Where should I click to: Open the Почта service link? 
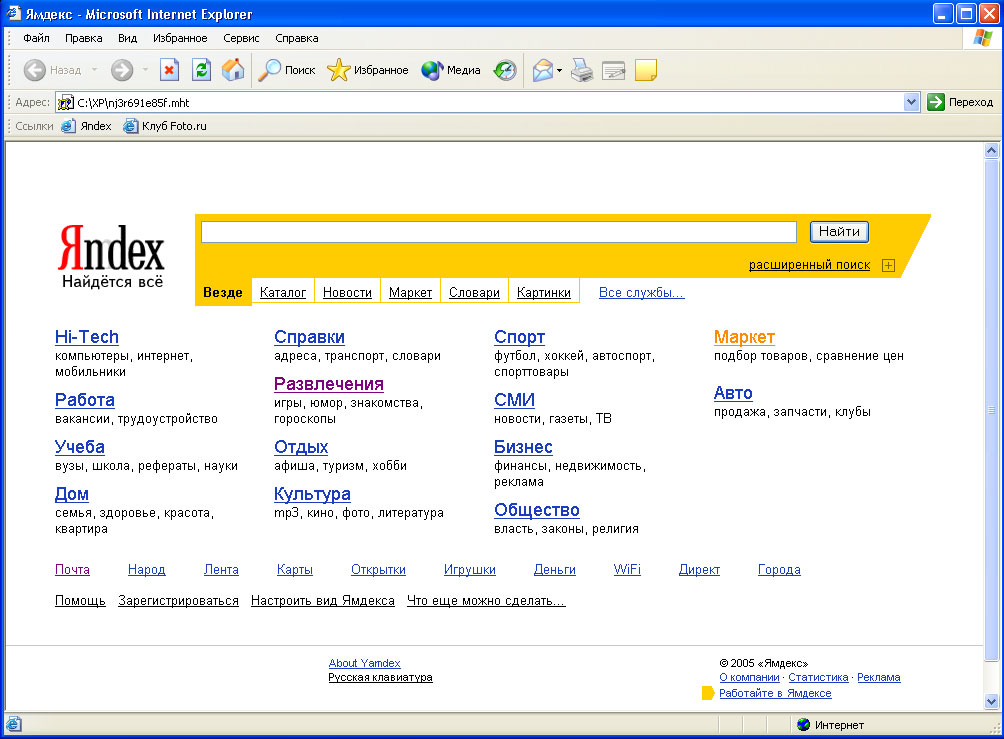pyautogui.click(x=72, y=569)
